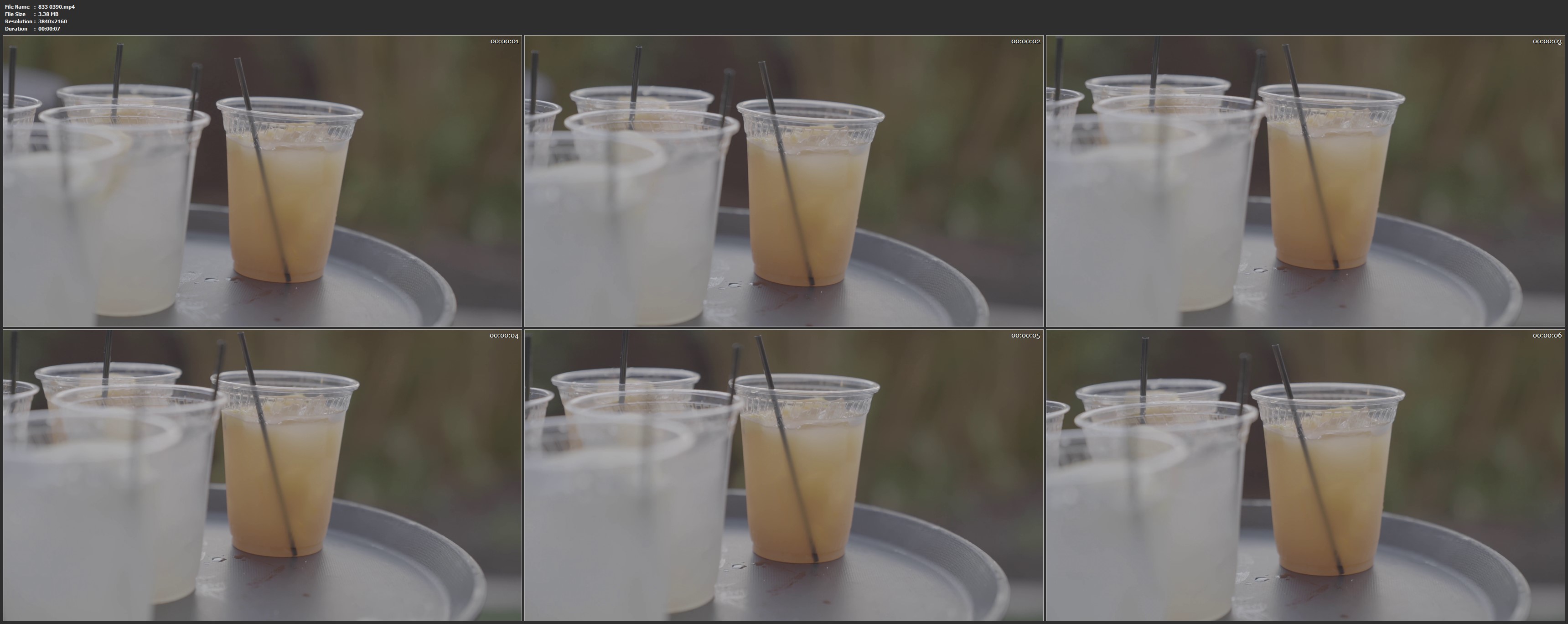The width and height of the screenshot is (1568, 624).
Task: Click the 00:00:07 duration value
Action: tap(49, 29)
